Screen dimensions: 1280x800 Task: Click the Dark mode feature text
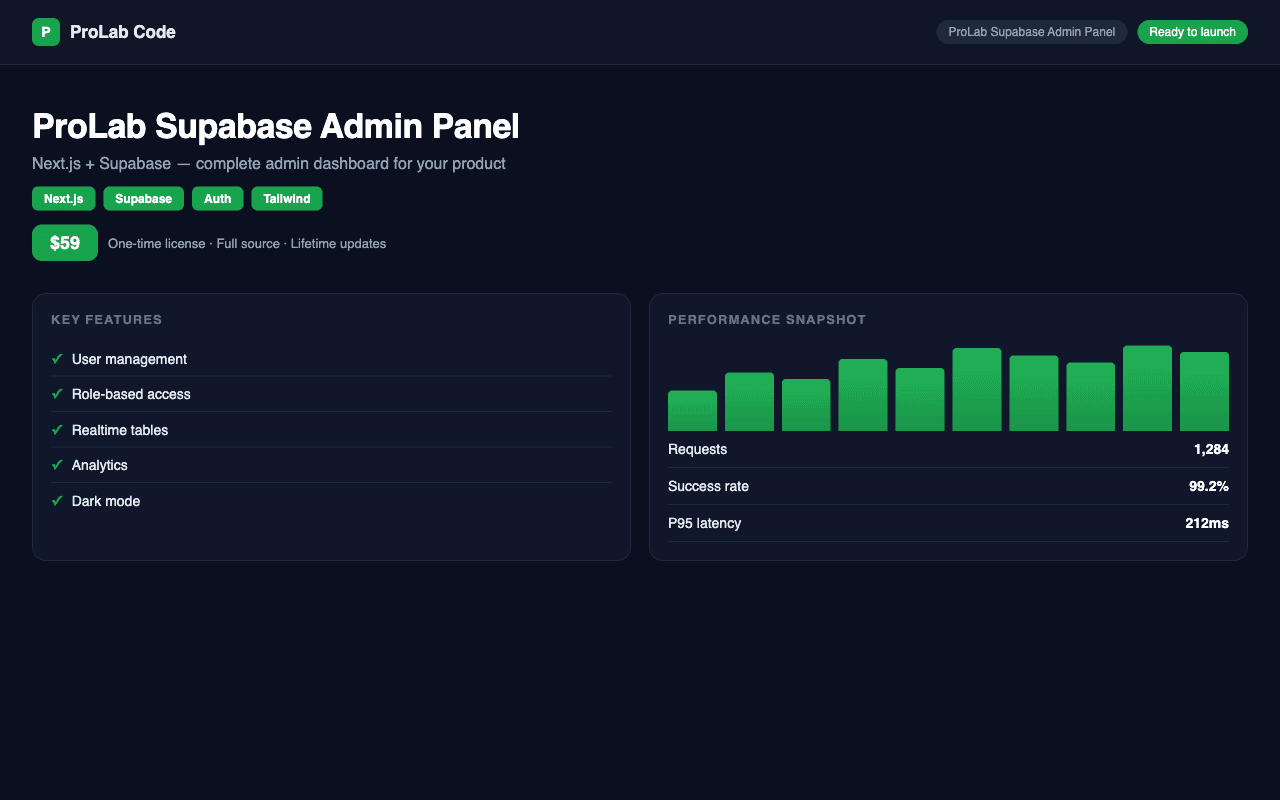tap(106, 501)
